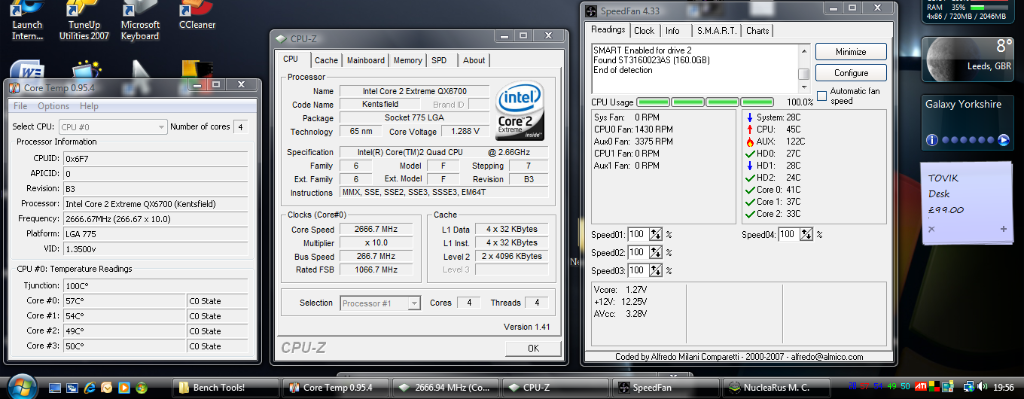Switch to the Info tab in SpeedFan
1024x399 pixels.
[x=672, y=31]
